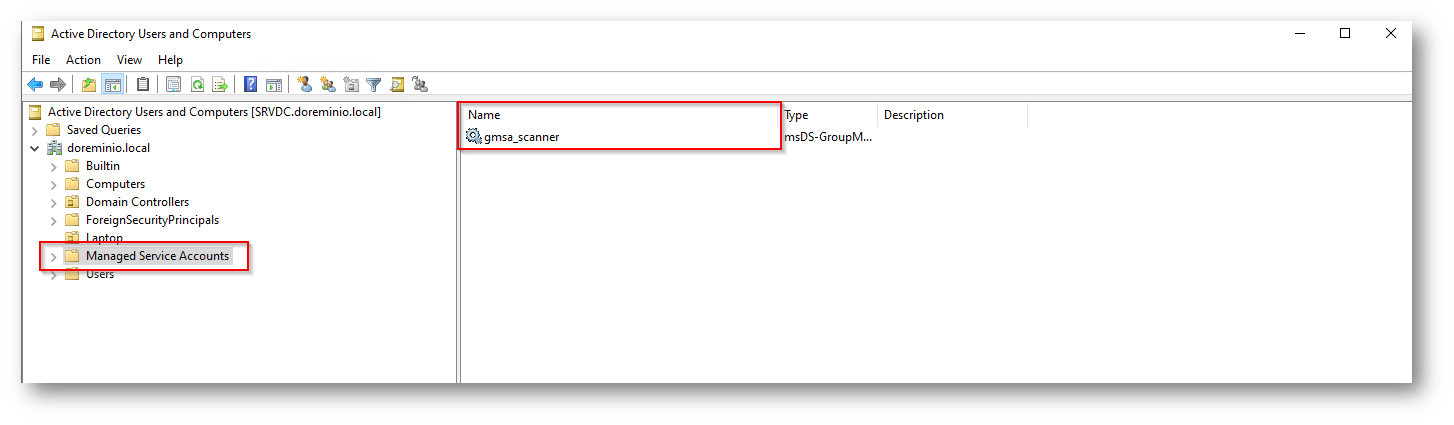Screen dimensions: 1454x425
Task: Click the blue Back arrow in toolbar
Action: coord(35,85)
